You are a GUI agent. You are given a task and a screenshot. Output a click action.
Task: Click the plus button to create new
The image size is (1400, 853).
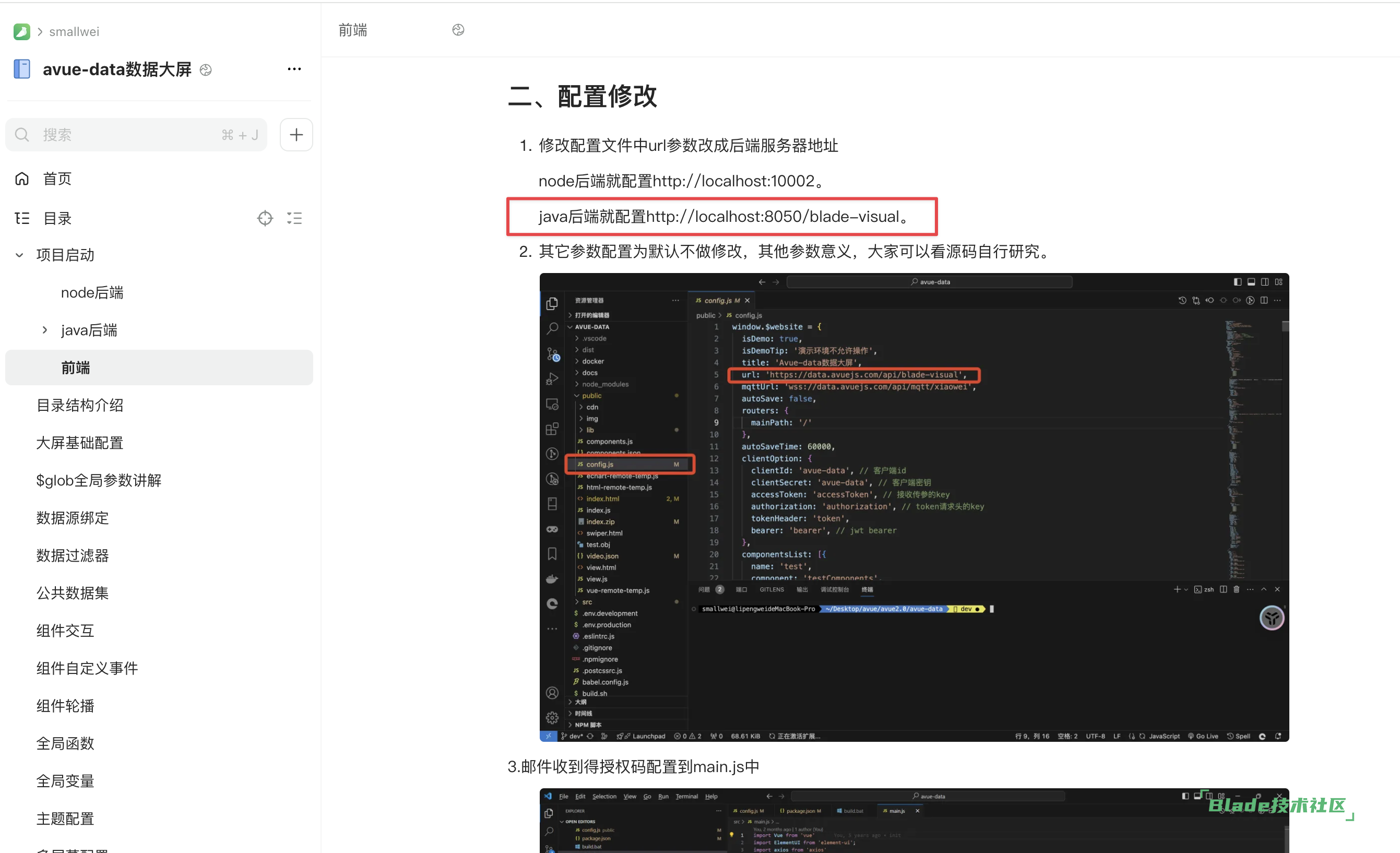[296, 135]
